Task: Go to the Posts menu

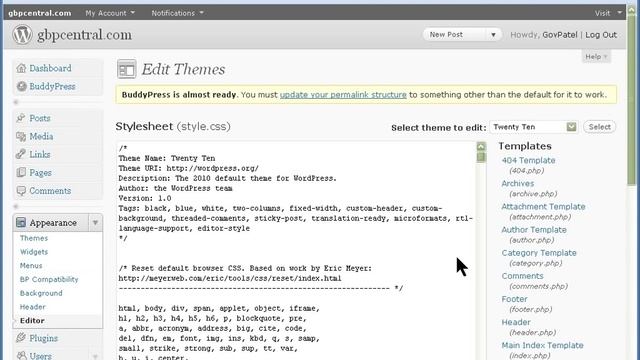Action: click(x=40, y=118)
